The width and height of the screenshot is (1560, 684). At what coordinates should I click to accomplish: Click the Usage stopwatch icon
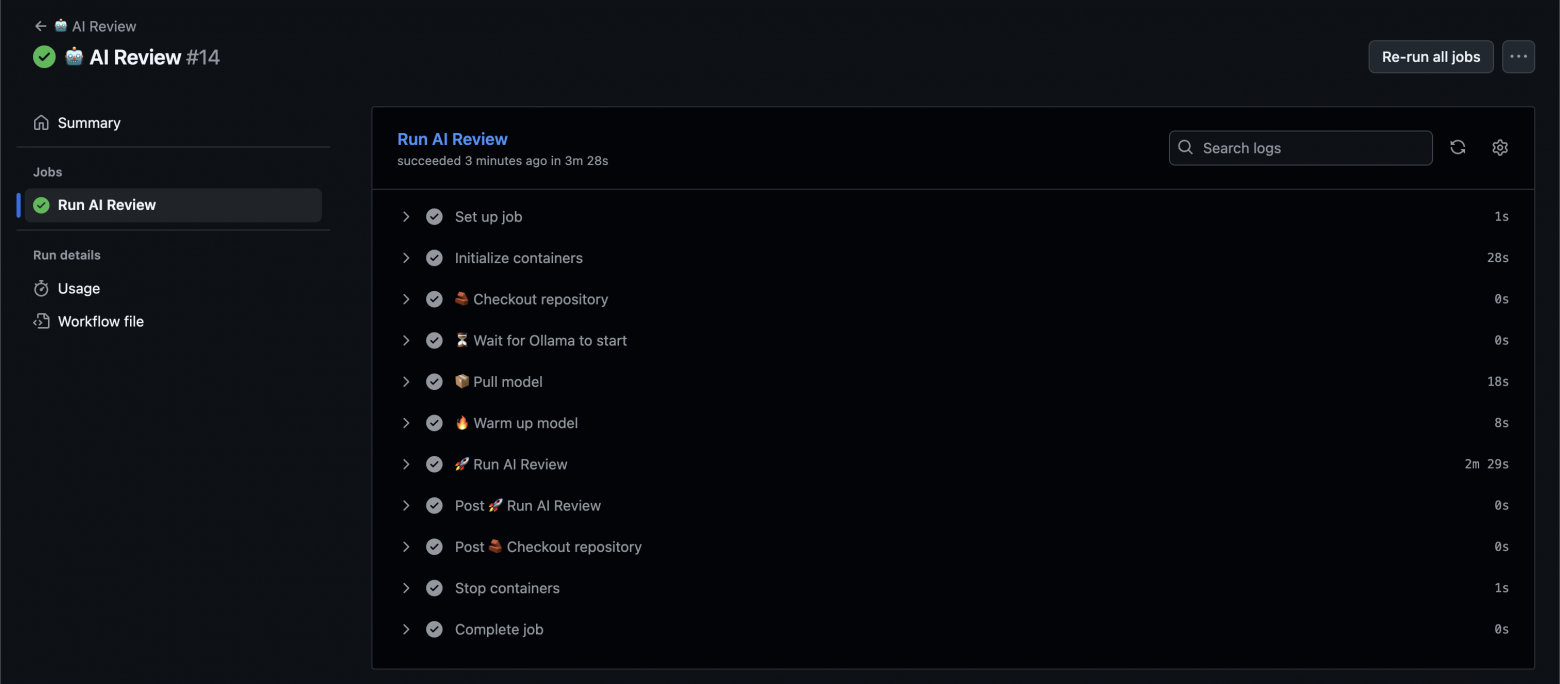[41, 289]
